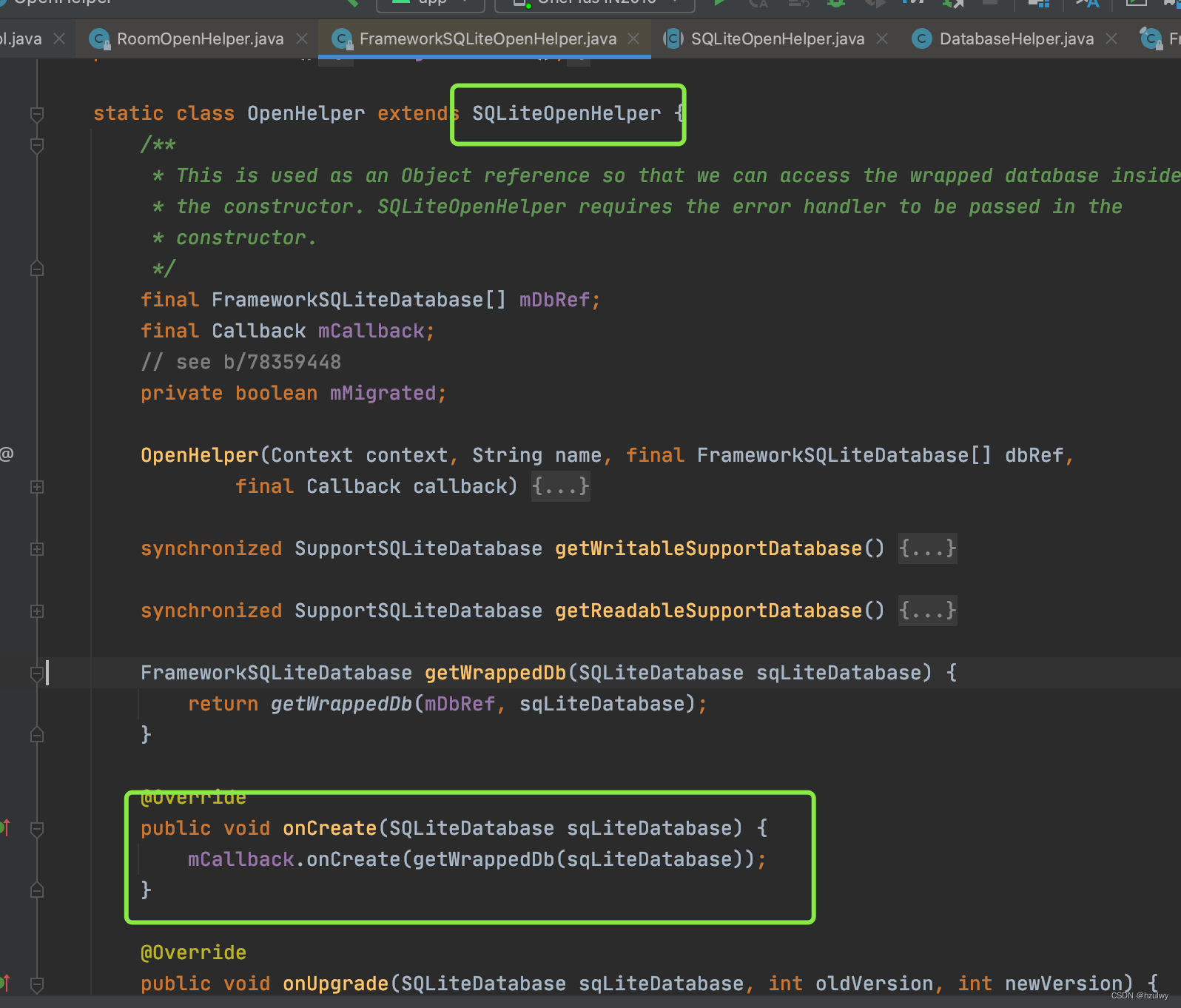Click the italic getWrappedDb call in return statement
The height and width of the screenshot is (1008, 1181).
tap(341, 704)
